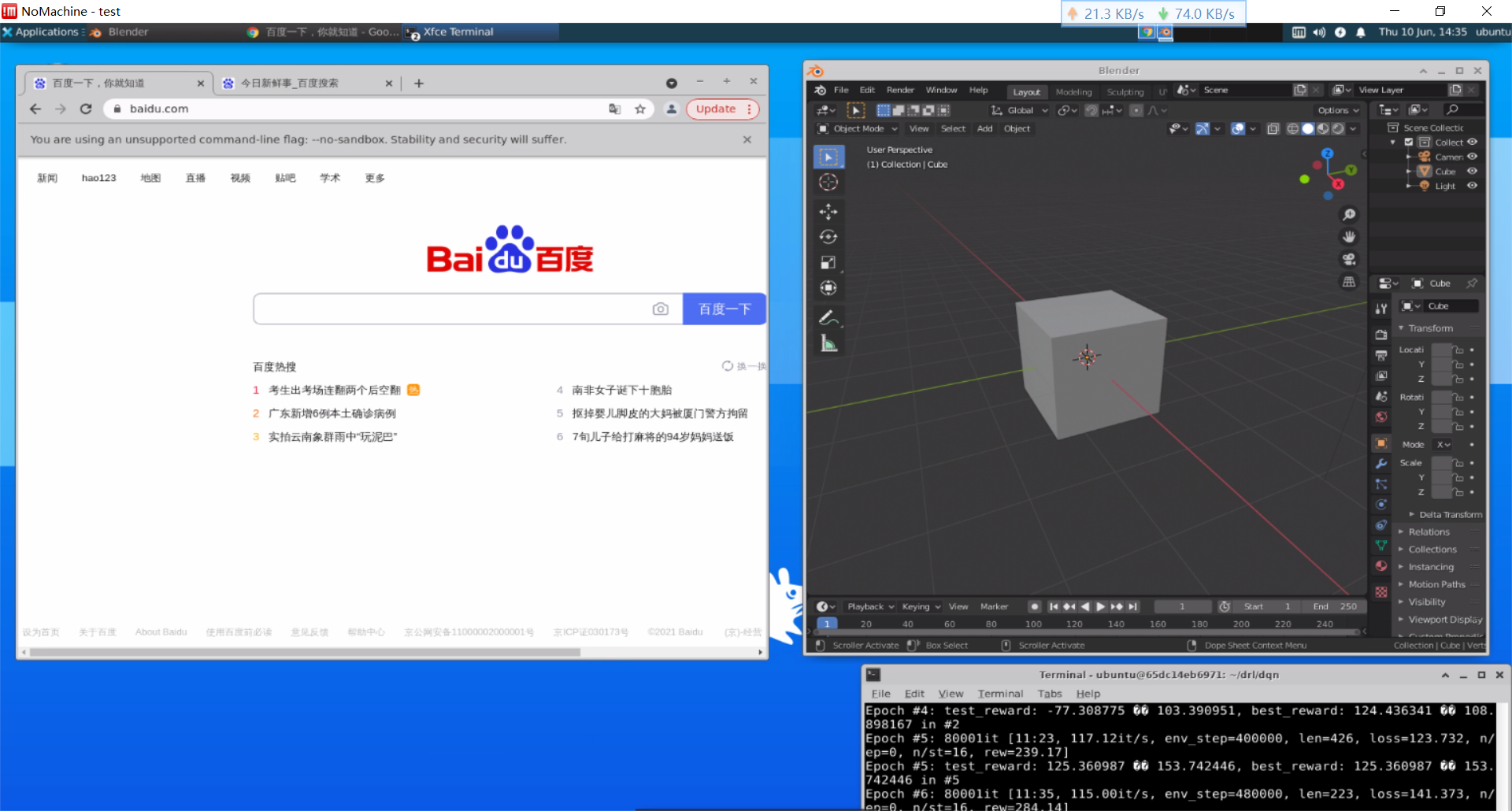The width and height of the screenshot is (1512, 811).
Task: Select the Scale tool in Blender
Action: click(x=828, y=262)
